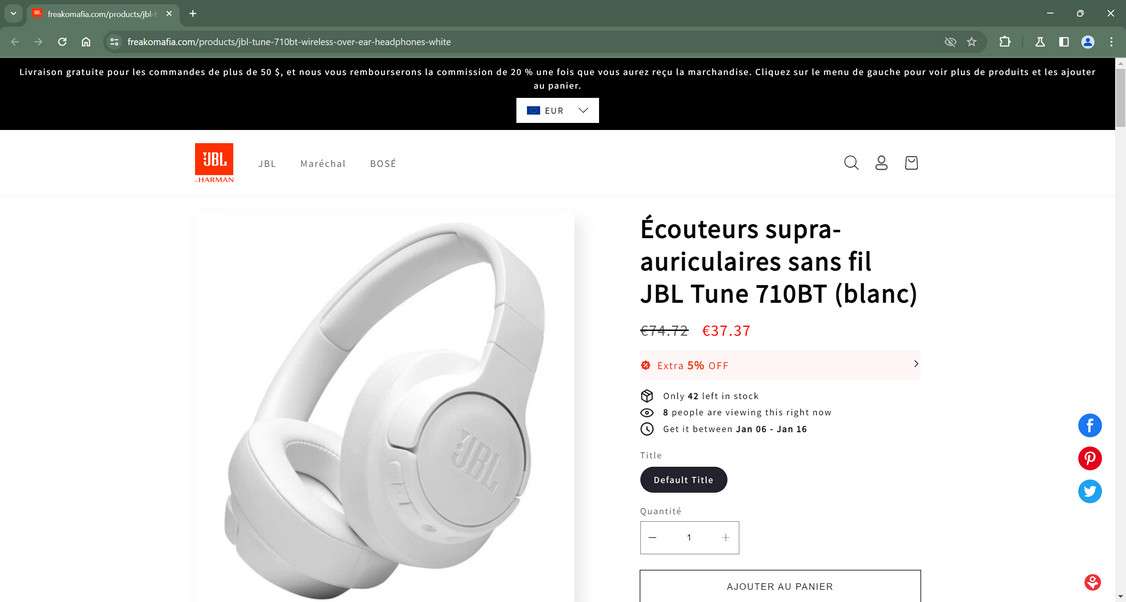Open the tab search dropdown arrow
Viewport: 1126px width, 602px height.
pos(13,13)
